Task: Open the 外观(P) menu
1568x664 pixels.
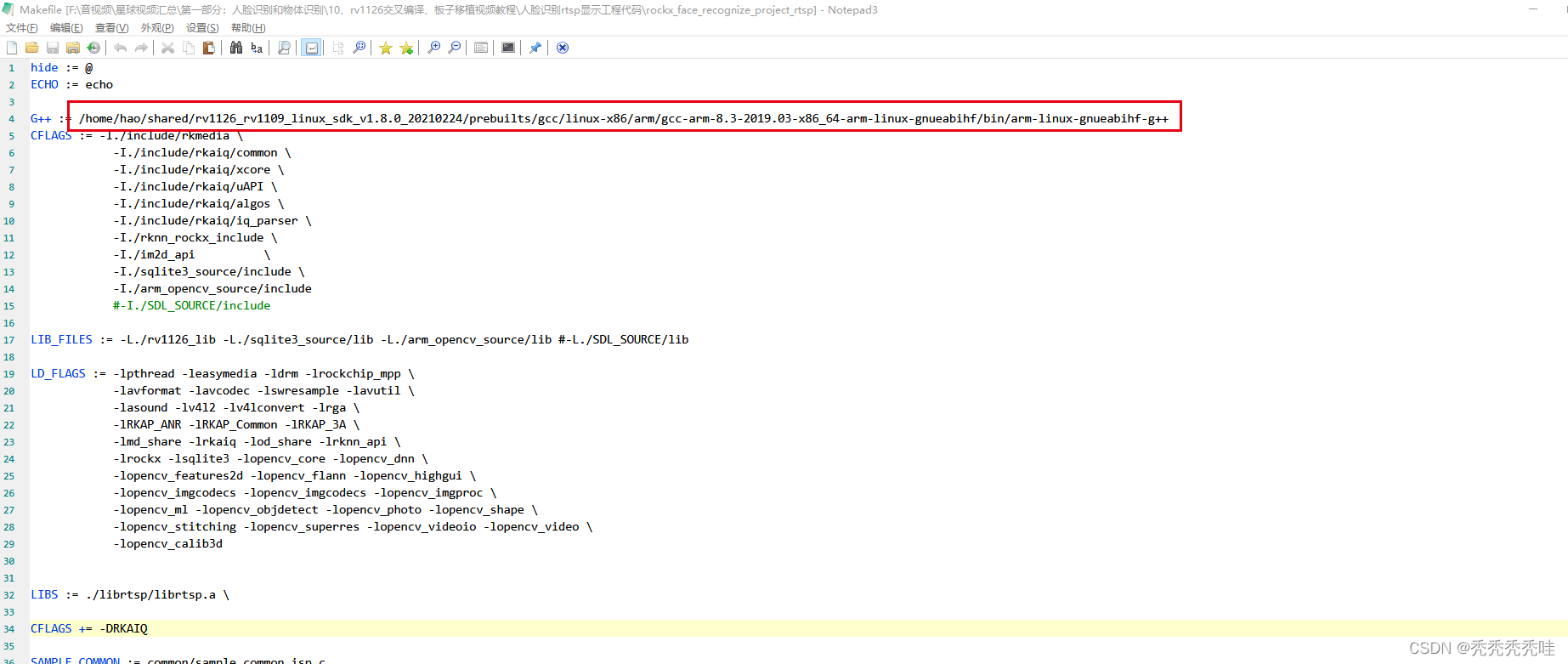Action: coord(157,28)
